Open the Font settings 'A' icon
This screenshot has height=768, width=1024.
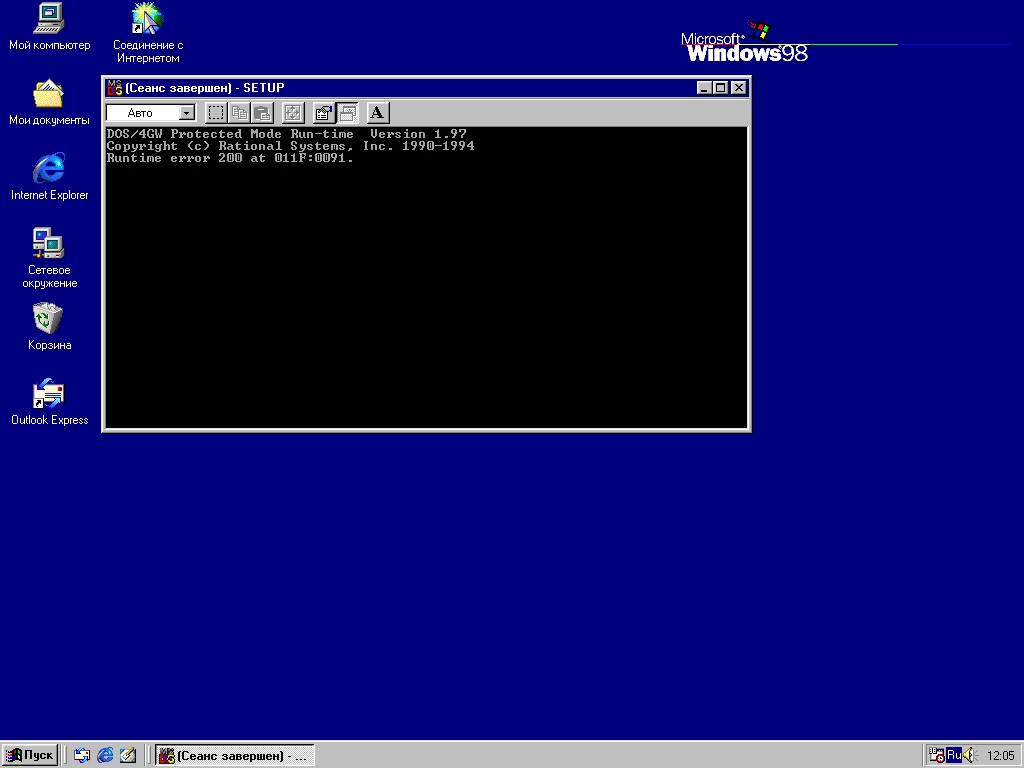[377, 113]
